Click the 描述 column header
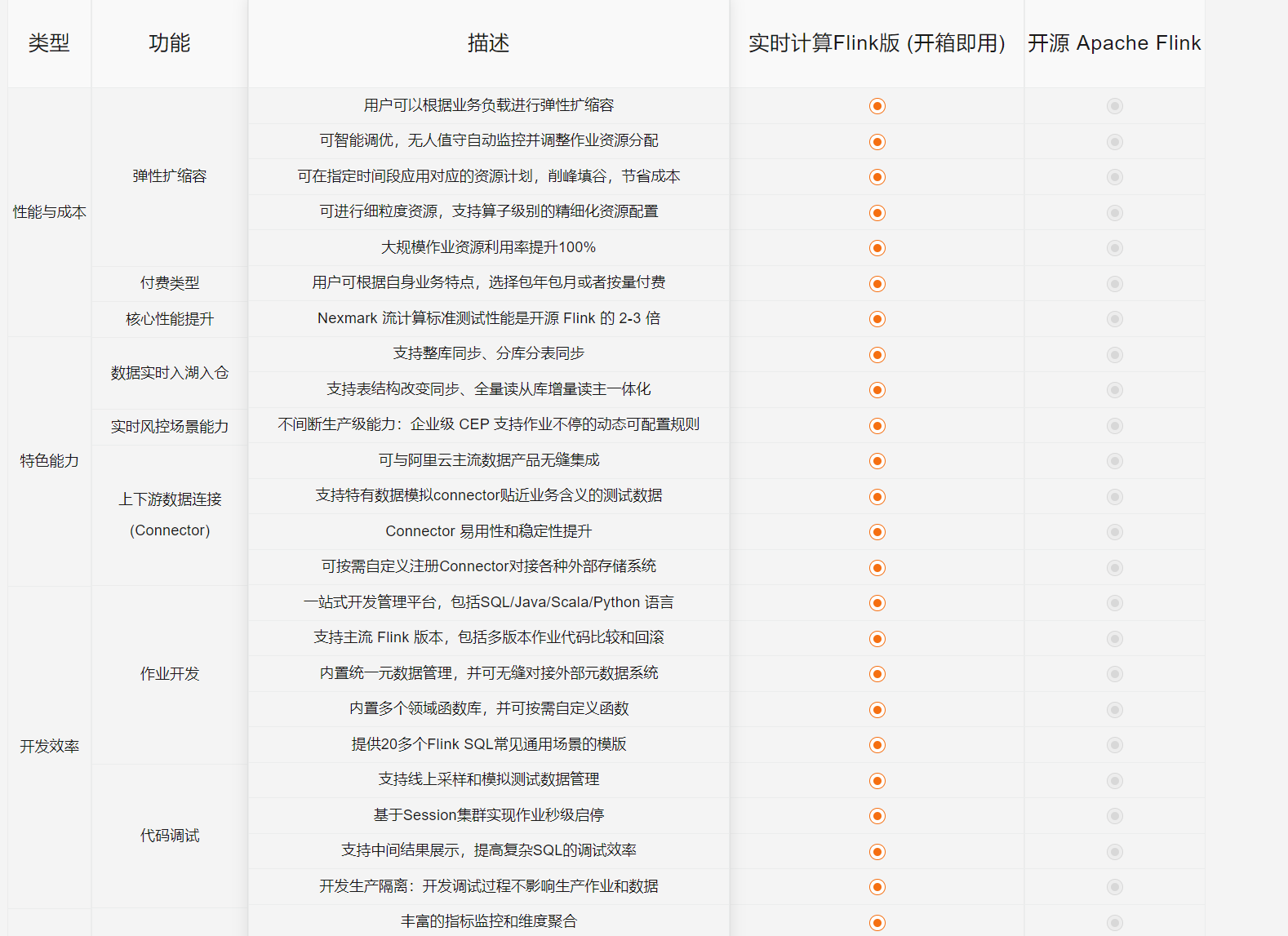 (x=488, y=43)
